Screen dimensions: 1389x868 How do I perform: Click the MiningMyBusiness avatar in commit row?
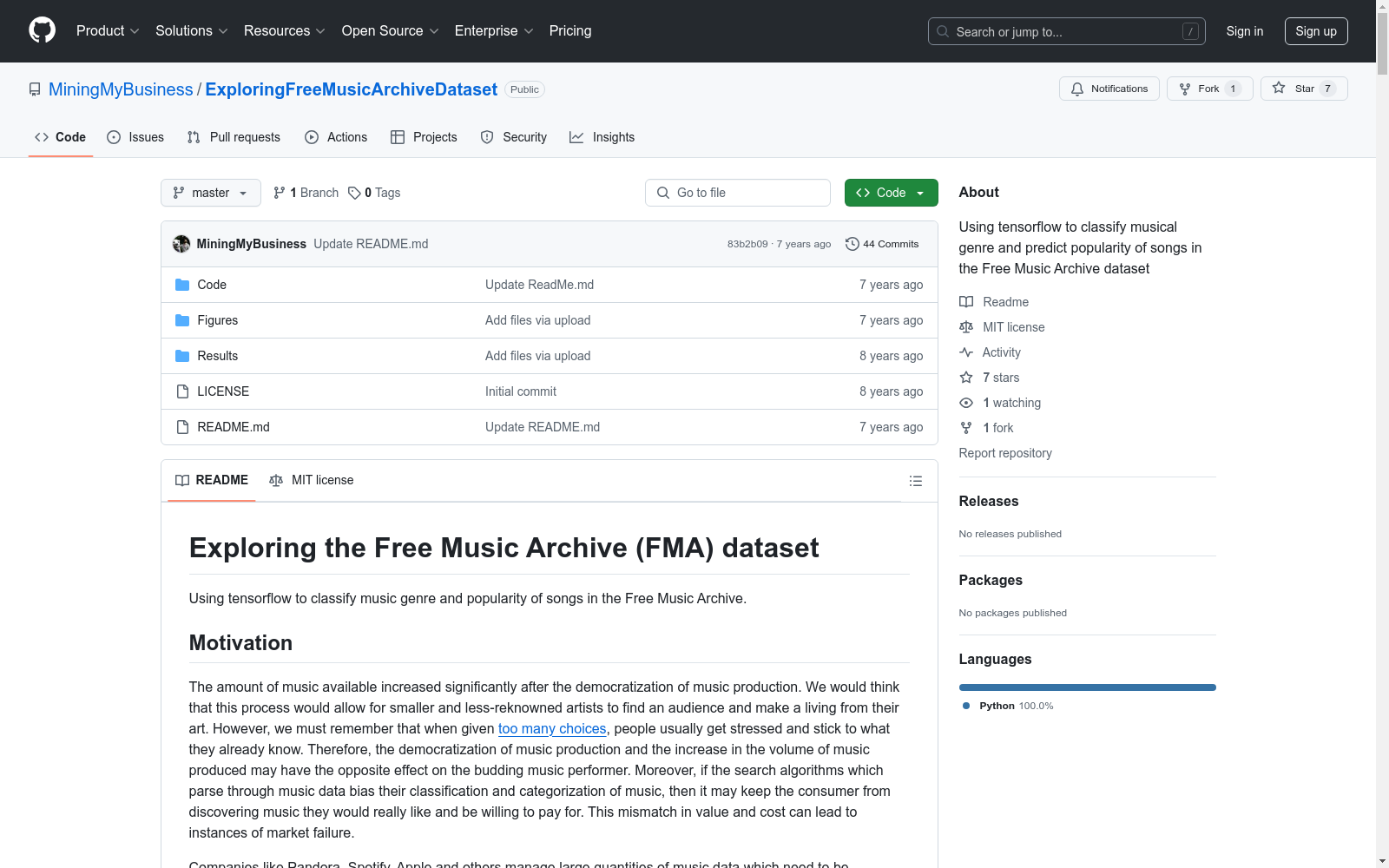181,244
